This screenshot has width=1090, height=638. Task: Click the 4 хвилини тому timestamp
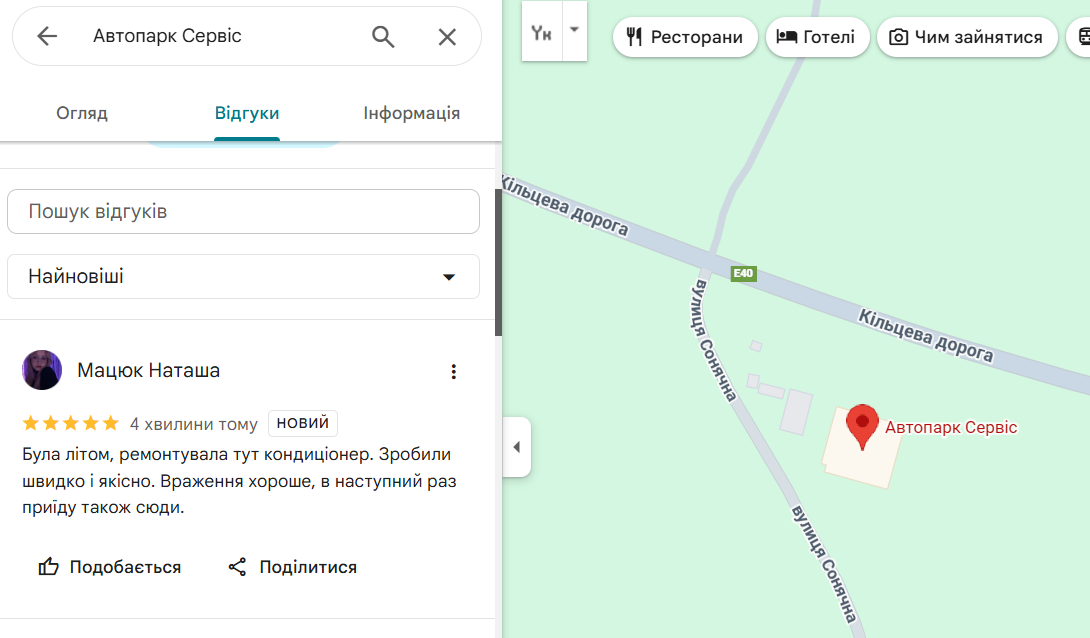[x=193, y=424]
